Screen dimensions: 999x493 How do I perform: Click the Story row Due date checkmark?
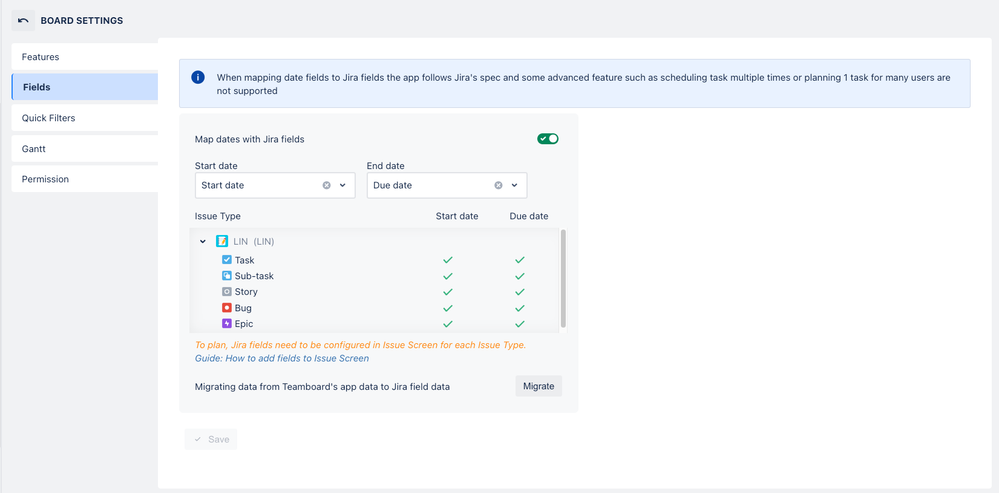click(x=520, y=292)
